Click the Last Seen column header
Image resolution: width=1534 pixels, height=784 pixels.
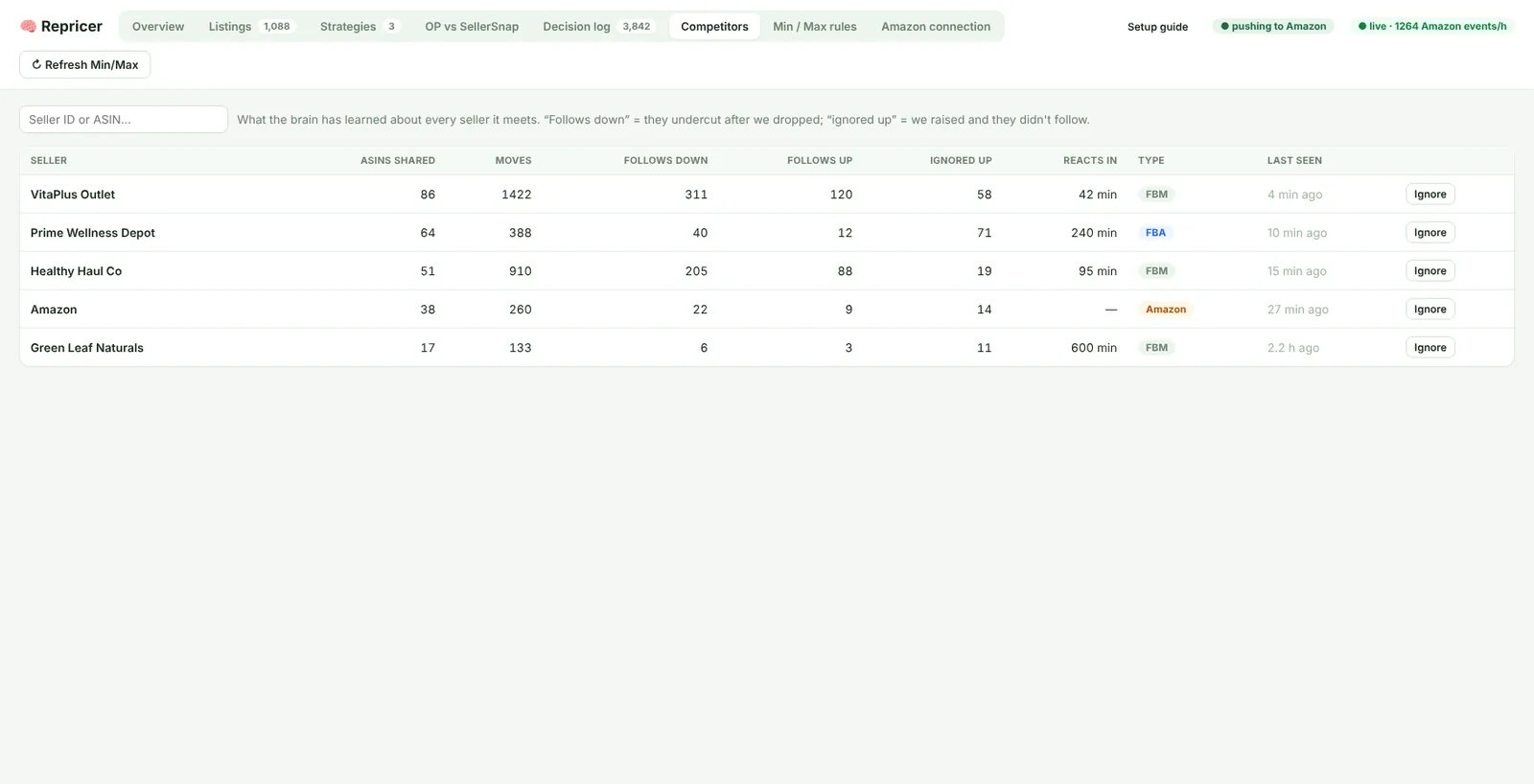[x=1294, y=160]
